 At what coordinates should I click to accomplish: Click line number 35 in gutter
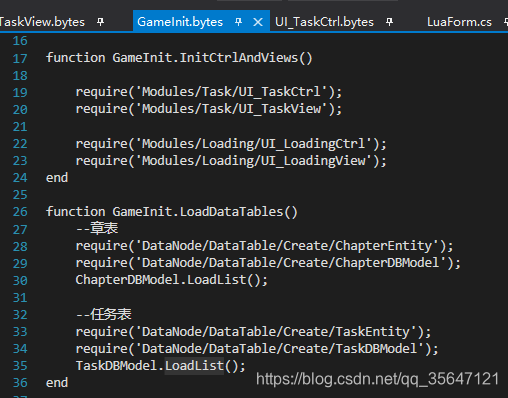pyautogui.click(x=20, y=366)
